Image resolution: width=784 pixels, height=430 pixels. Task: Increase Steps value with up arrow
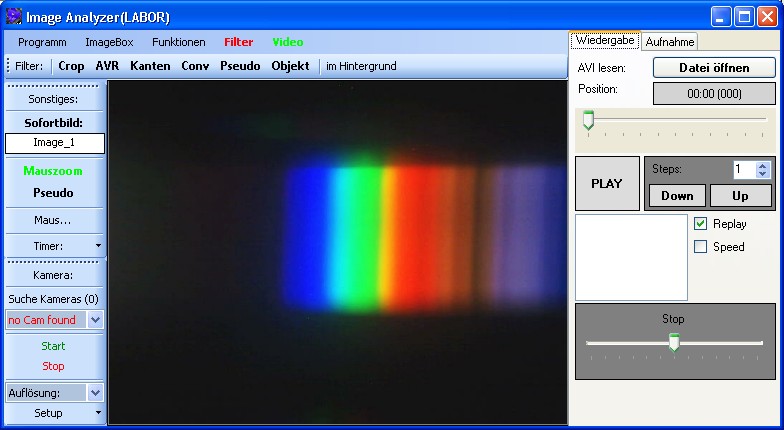pos(763,166)
